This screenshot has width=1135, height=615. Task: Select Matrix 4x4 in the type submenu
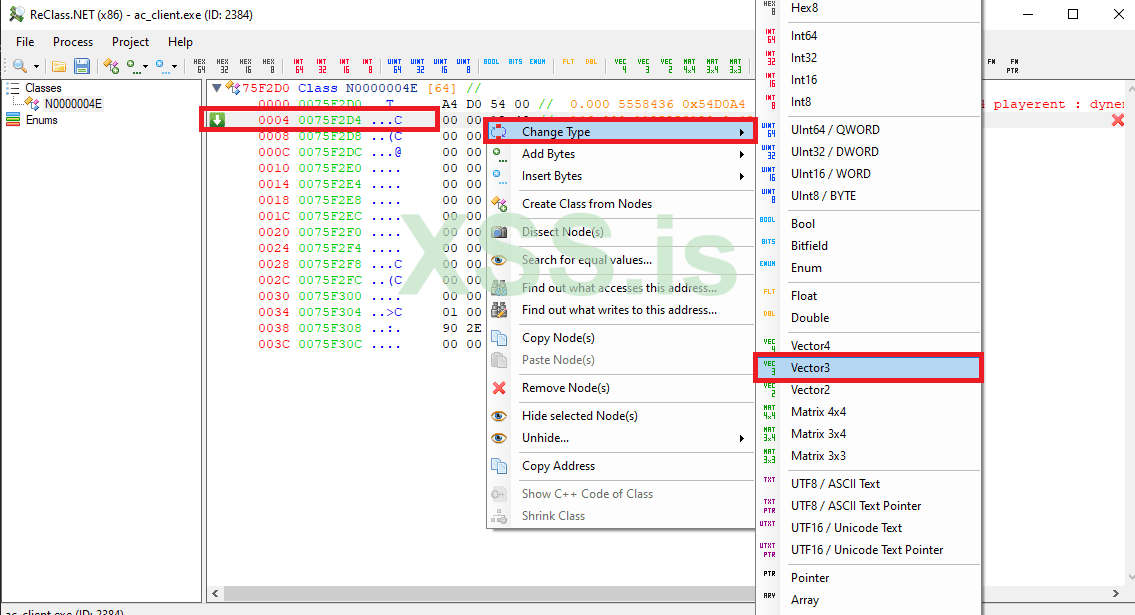click(869, 412)
